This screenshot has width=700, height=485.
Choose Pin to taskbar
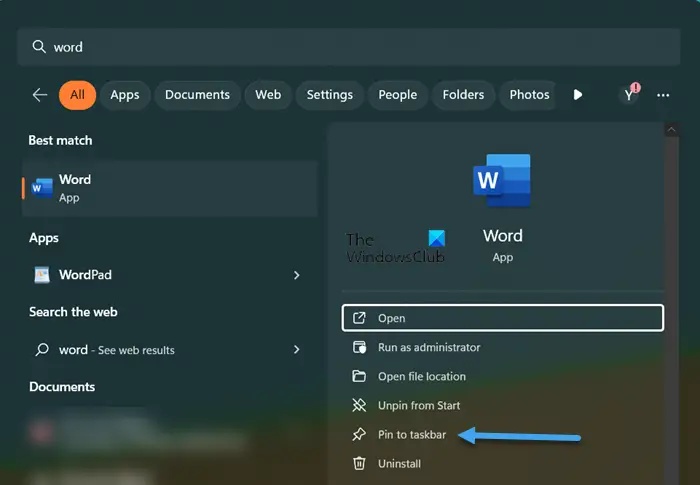[503, 434]
